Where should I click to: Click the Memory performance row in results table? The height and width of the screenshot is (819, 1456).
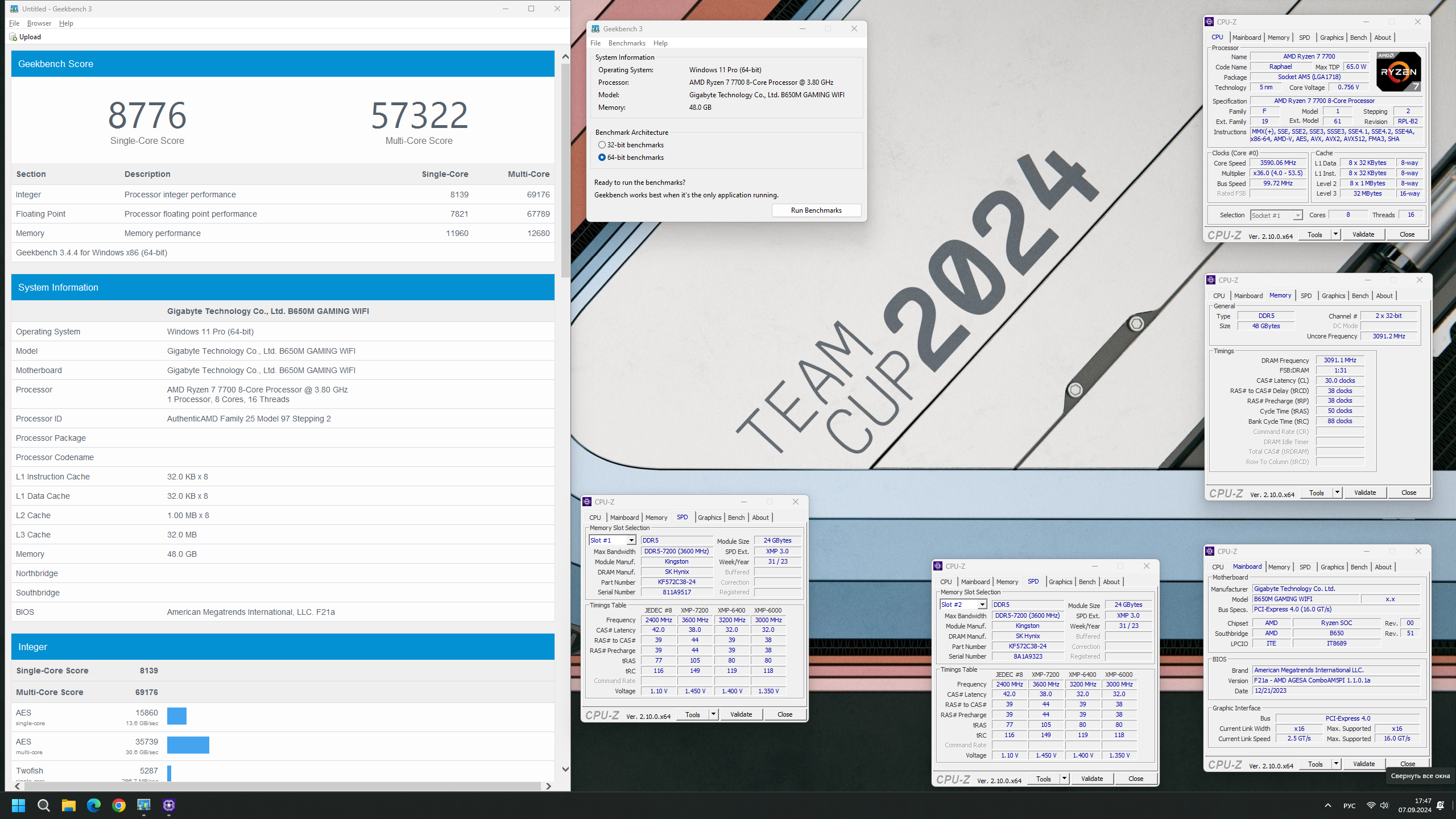coord(283,233)
